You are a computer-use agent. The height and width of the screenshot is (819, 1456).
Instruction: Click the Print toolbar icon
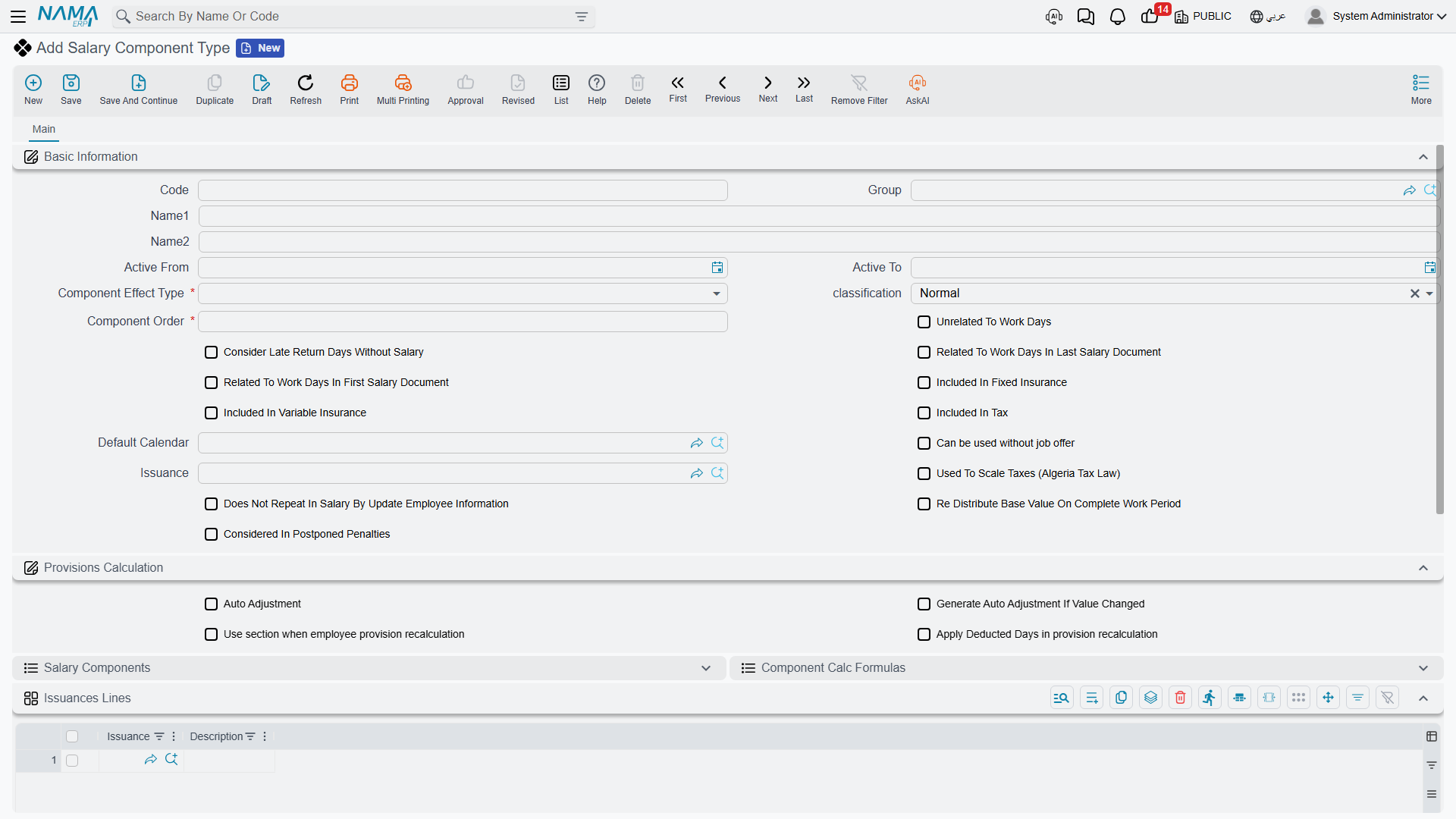[x=350, y=89]
